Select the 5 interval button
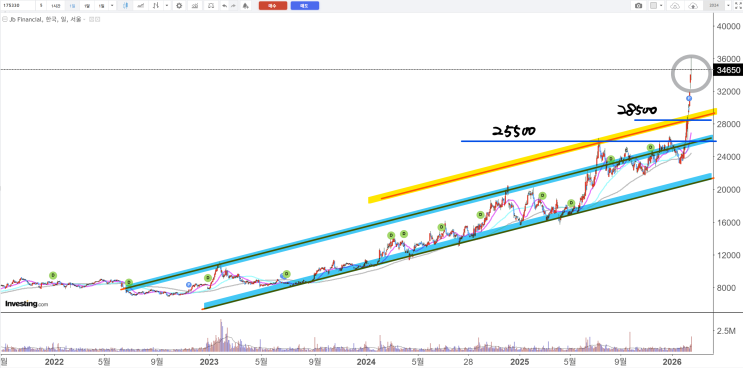743x368 pixels. pyautogui.click(x=41, y=6)
